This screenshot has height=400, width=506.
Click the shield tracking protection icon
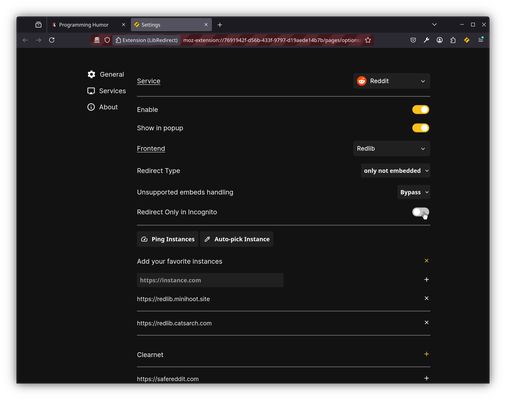(107, 40)
